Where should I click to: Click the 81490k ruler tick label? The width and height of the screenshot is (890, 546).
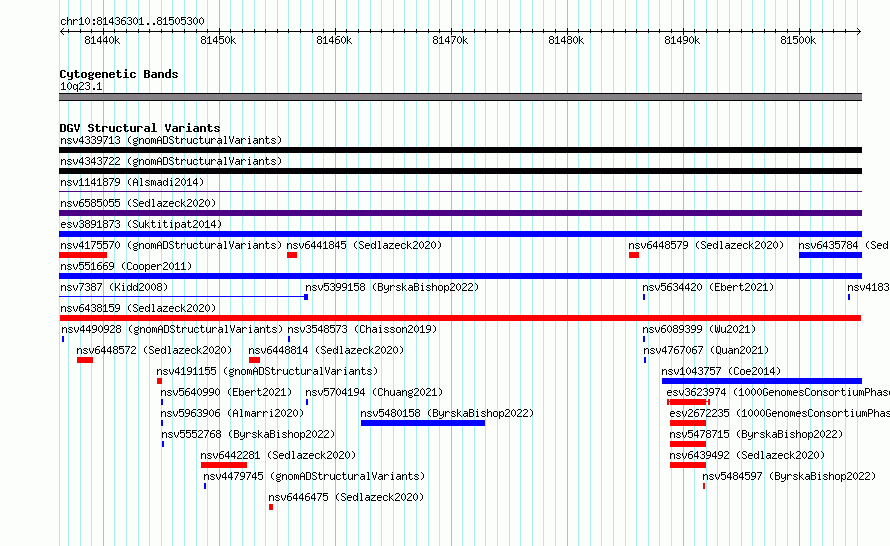(682, 40)
